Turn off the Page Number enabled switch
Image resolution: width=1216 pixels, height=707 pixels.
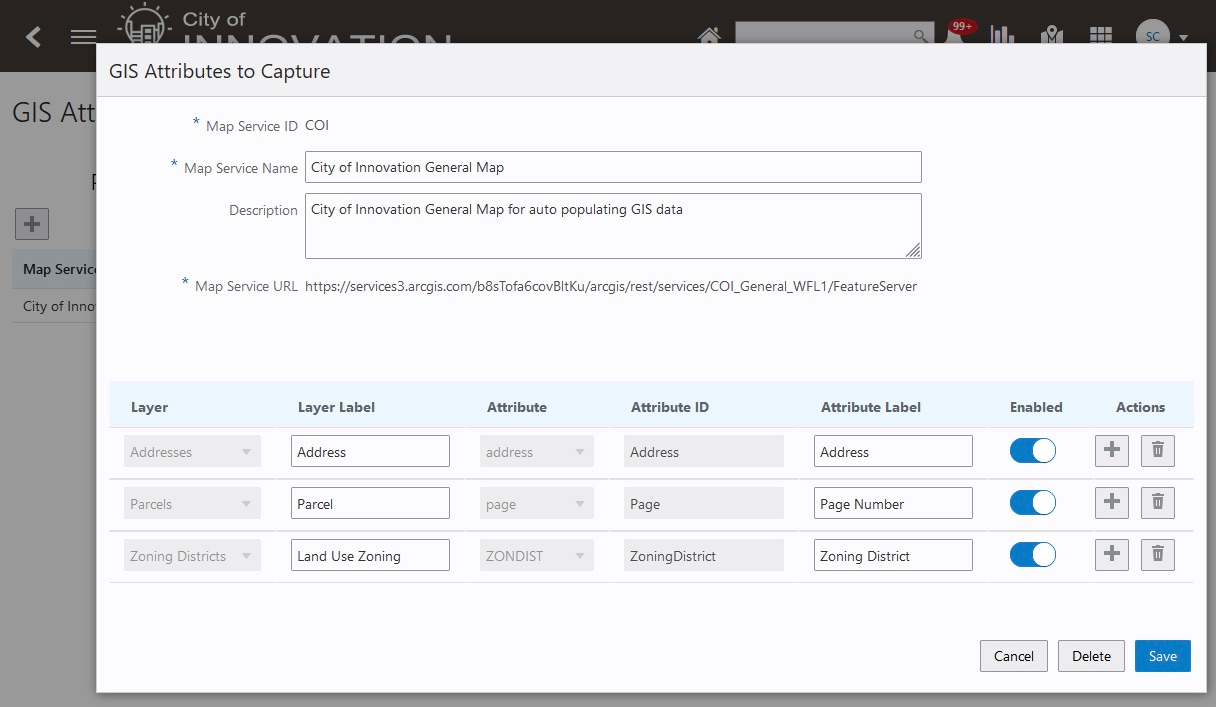point(1033,503)
